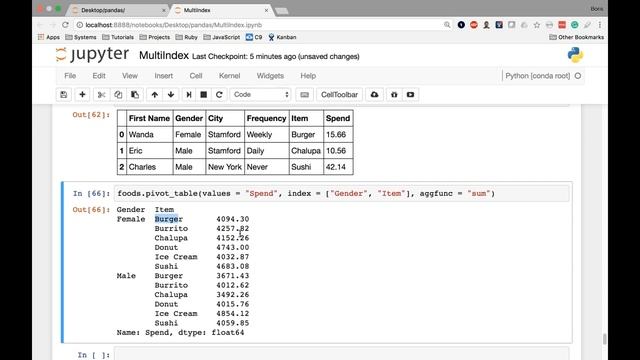
Task: Open the Help menu
Action: coord(308,76)
